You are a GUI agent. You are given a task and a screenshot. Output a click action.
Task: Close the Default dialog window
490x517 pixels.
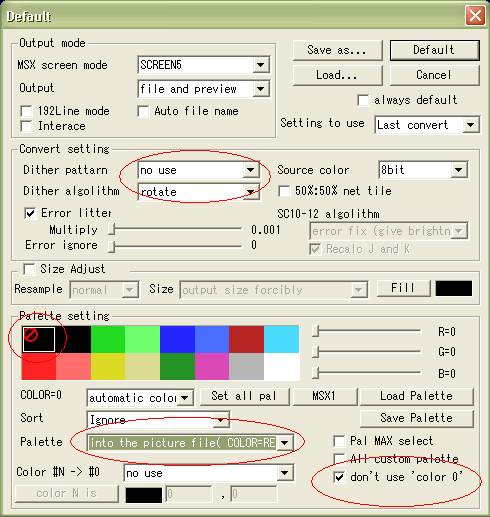click(475, 16)
